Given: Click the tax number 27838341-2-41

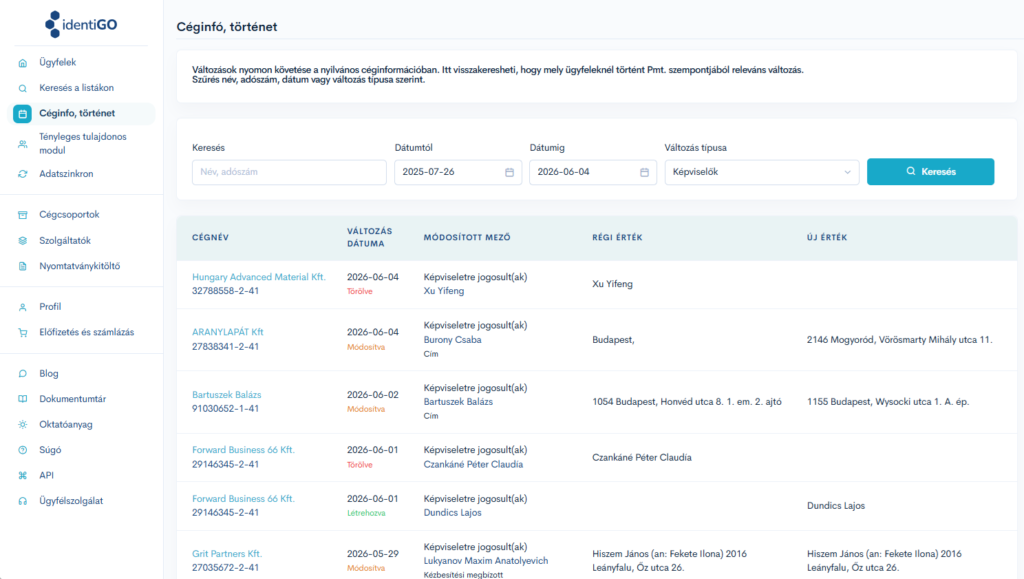Looking at the screenshot, I should (x=225, y=347).
